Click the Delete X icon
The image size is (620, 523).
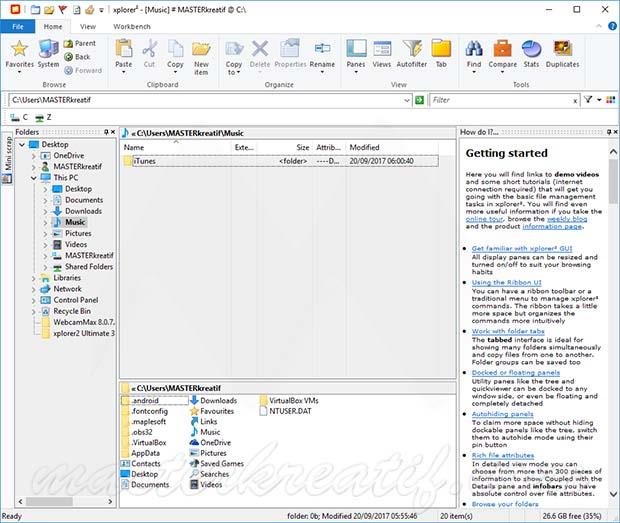[x=260, y=49]
